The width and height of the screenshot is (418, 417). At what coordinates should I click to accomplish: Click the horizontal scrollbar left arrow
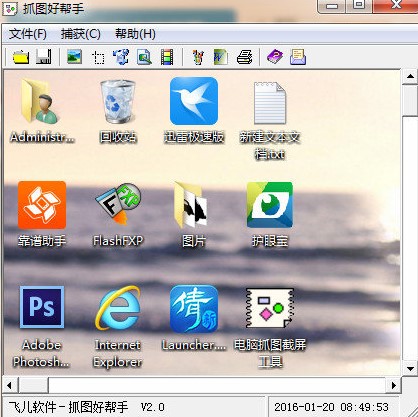point(9,386)
